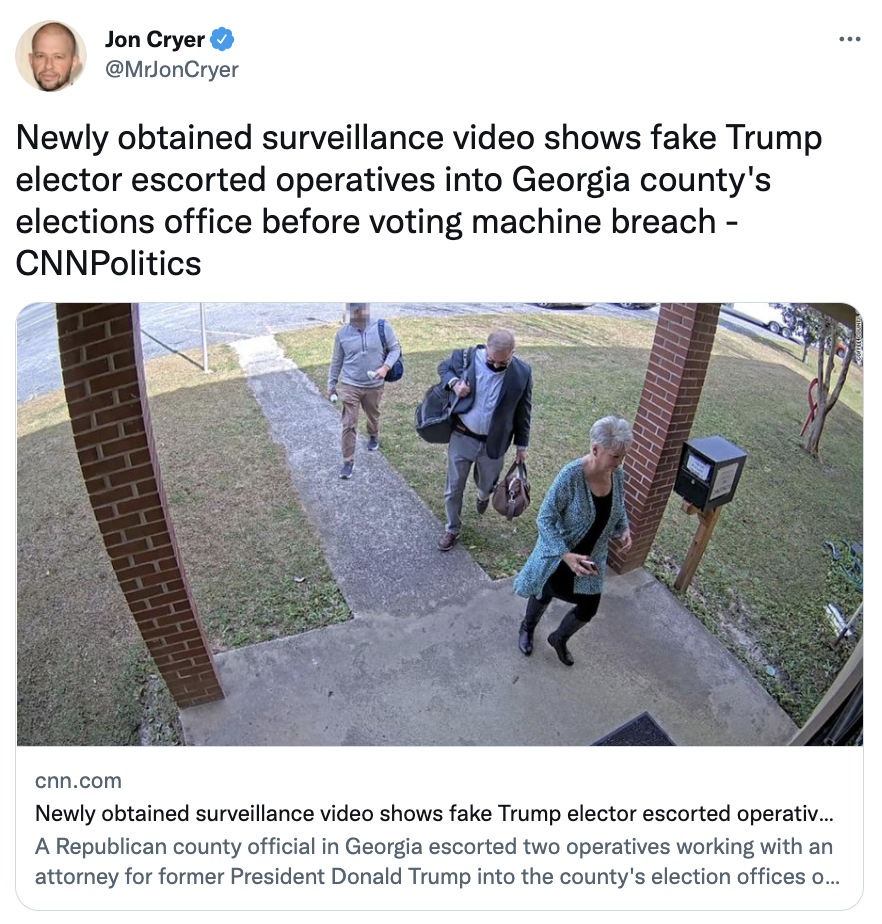This screenshot has height=924, width=882.
Task: Open the cnn.com domain link
Action: [78, 780]
